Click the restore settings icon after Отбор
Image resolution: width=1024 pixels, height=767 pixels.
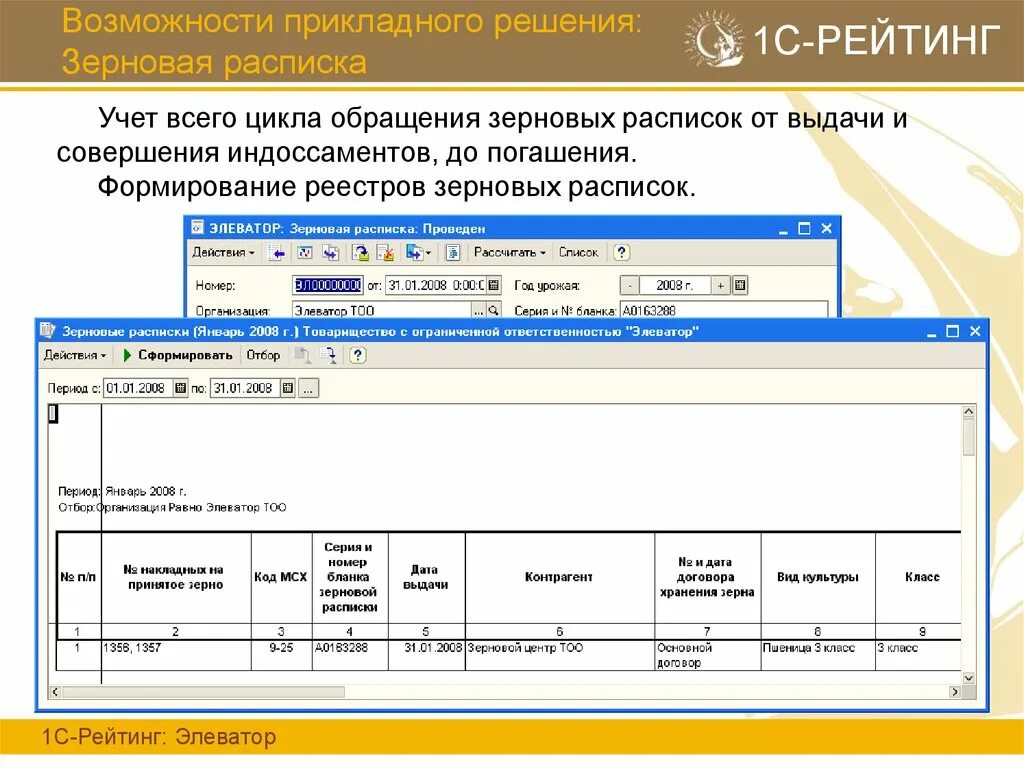(x=302, y=355)
